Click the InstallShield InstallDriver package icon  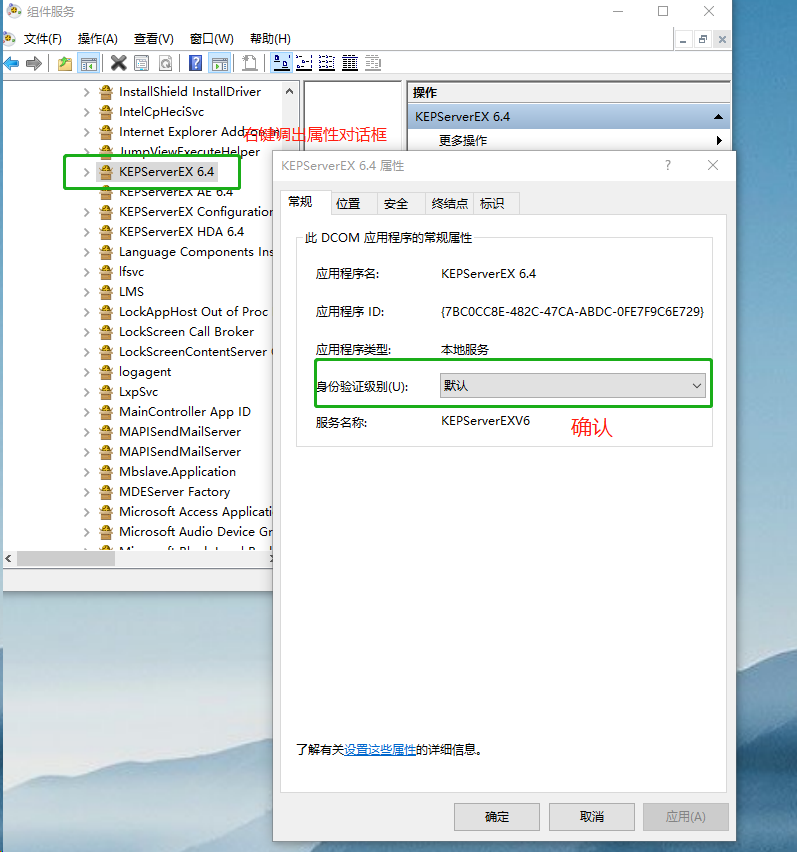click(105, 92)
